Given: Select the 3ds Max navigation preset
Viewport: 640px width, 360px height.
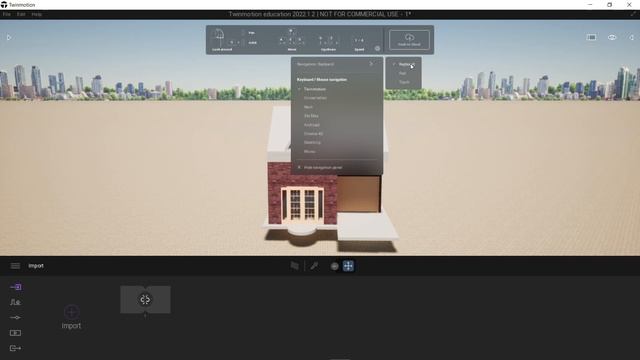Looking at the screenshot, I should pos(311,116).
